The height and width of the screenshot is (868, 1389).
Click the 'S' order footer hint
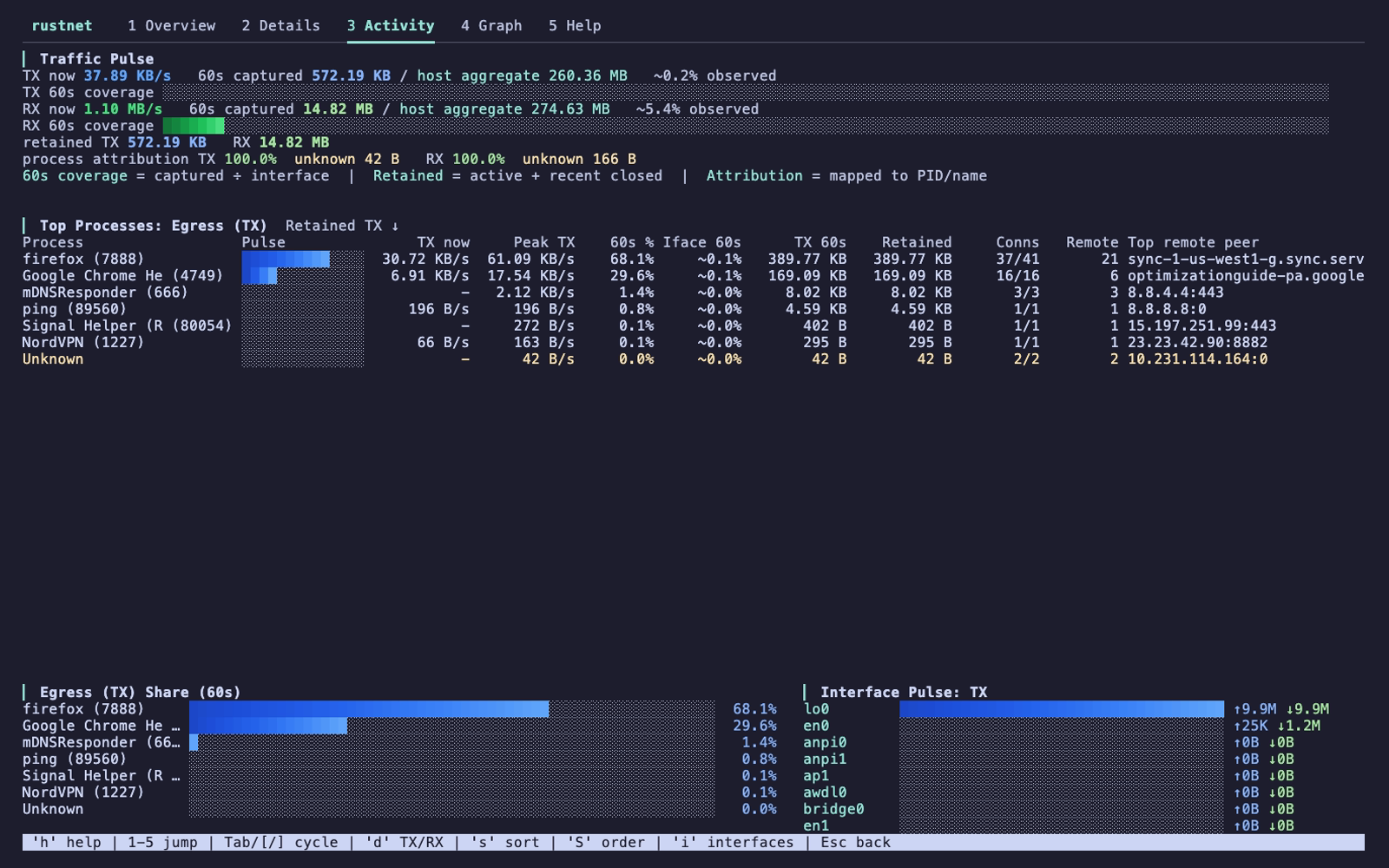605,843
